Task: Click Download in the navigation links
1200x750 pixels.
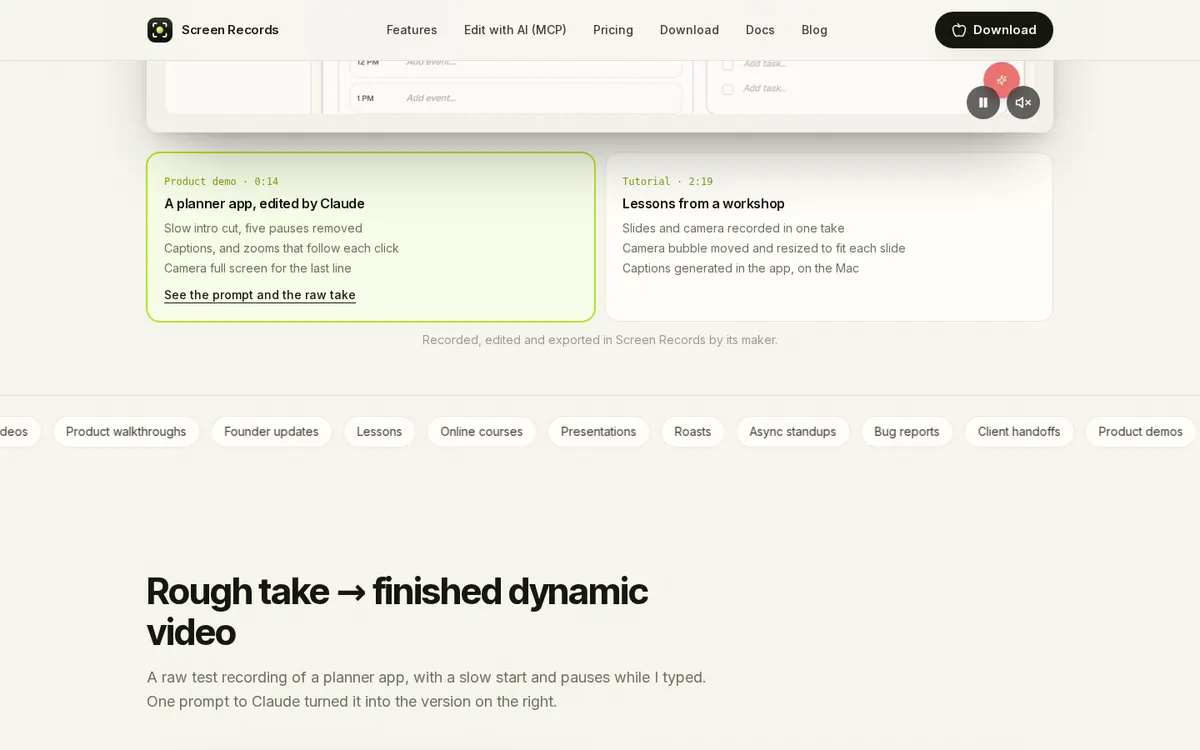Action: [689, 30]
